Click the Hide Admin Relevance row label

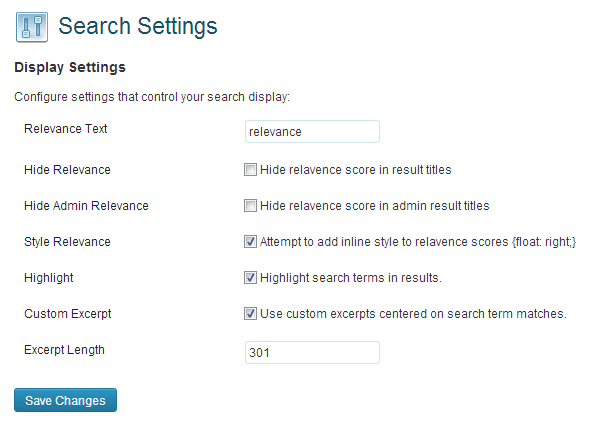click(86, 206)
